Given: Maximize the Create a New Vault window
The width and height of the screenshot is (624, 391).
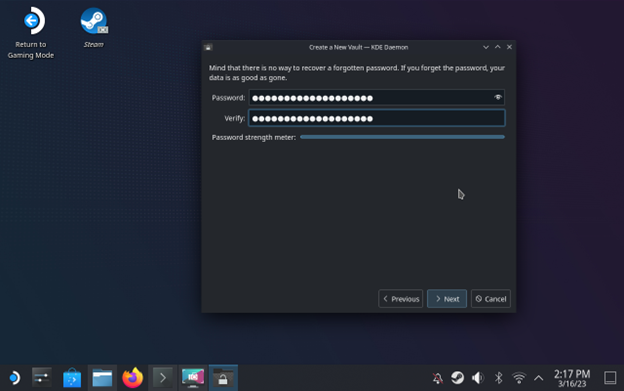Looking at the screenshot, I should click(x=497, y=47).
